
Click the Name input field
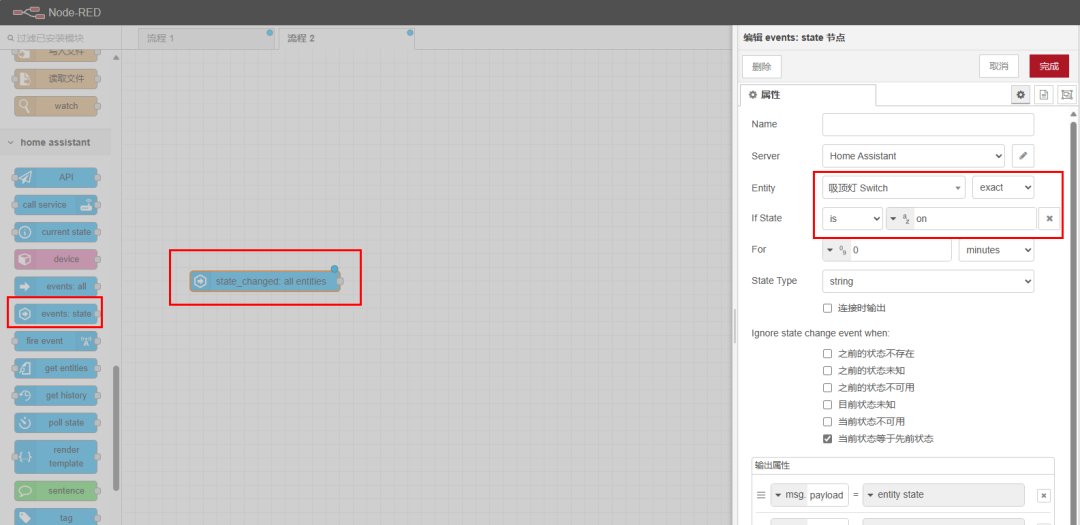928,125
